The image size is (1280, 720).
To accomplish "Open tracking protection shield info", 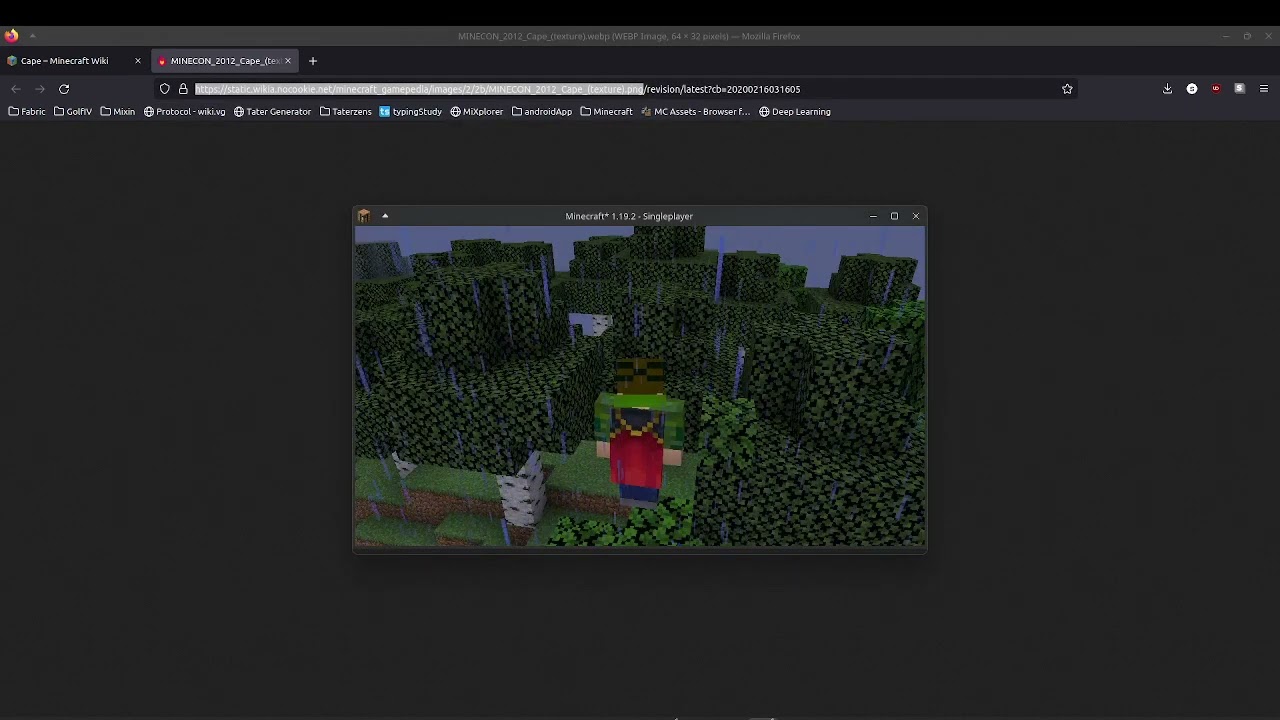I will tap(165, 89).
